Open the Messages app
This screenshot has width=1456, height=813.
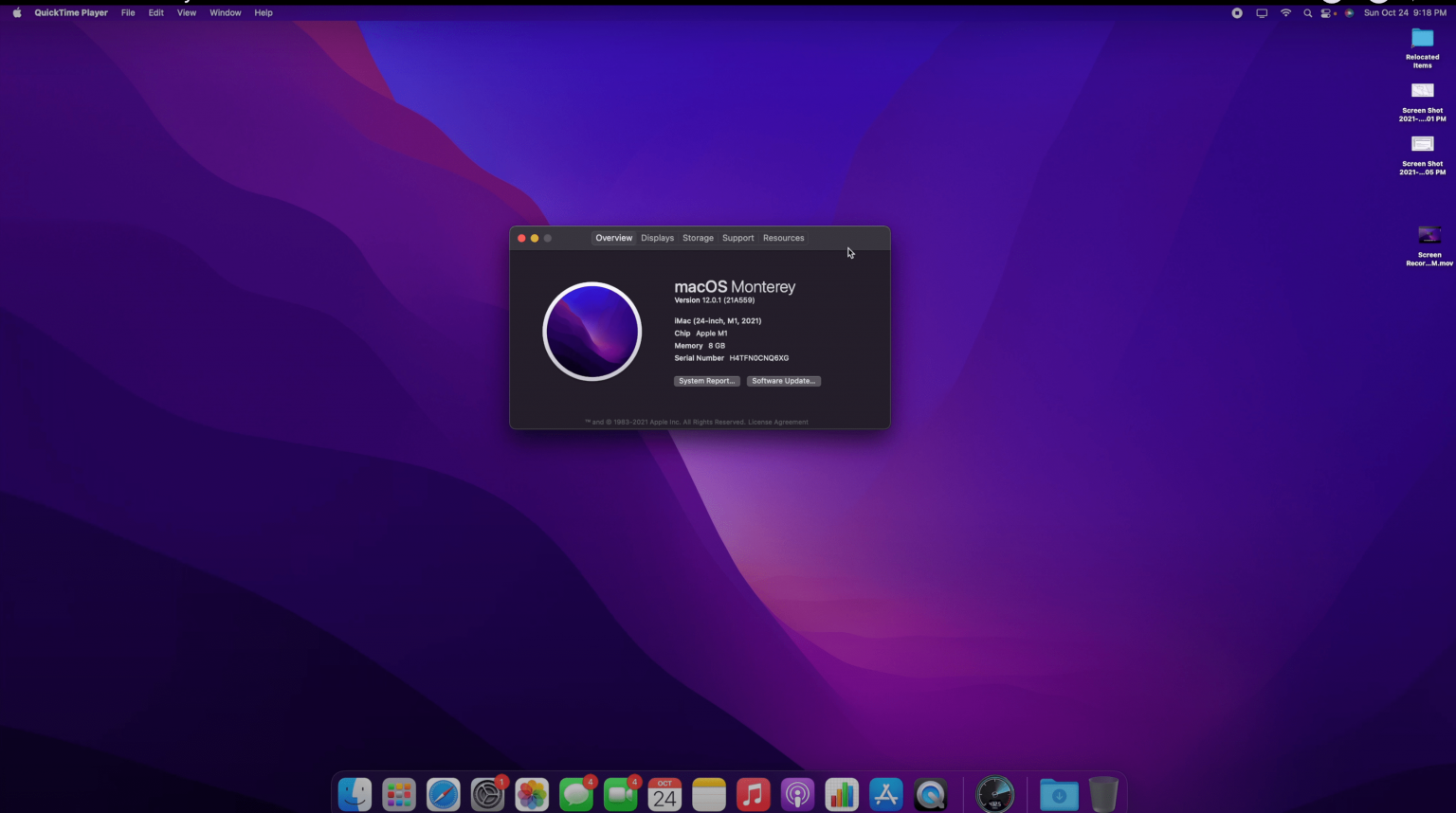tap(576, 794)
